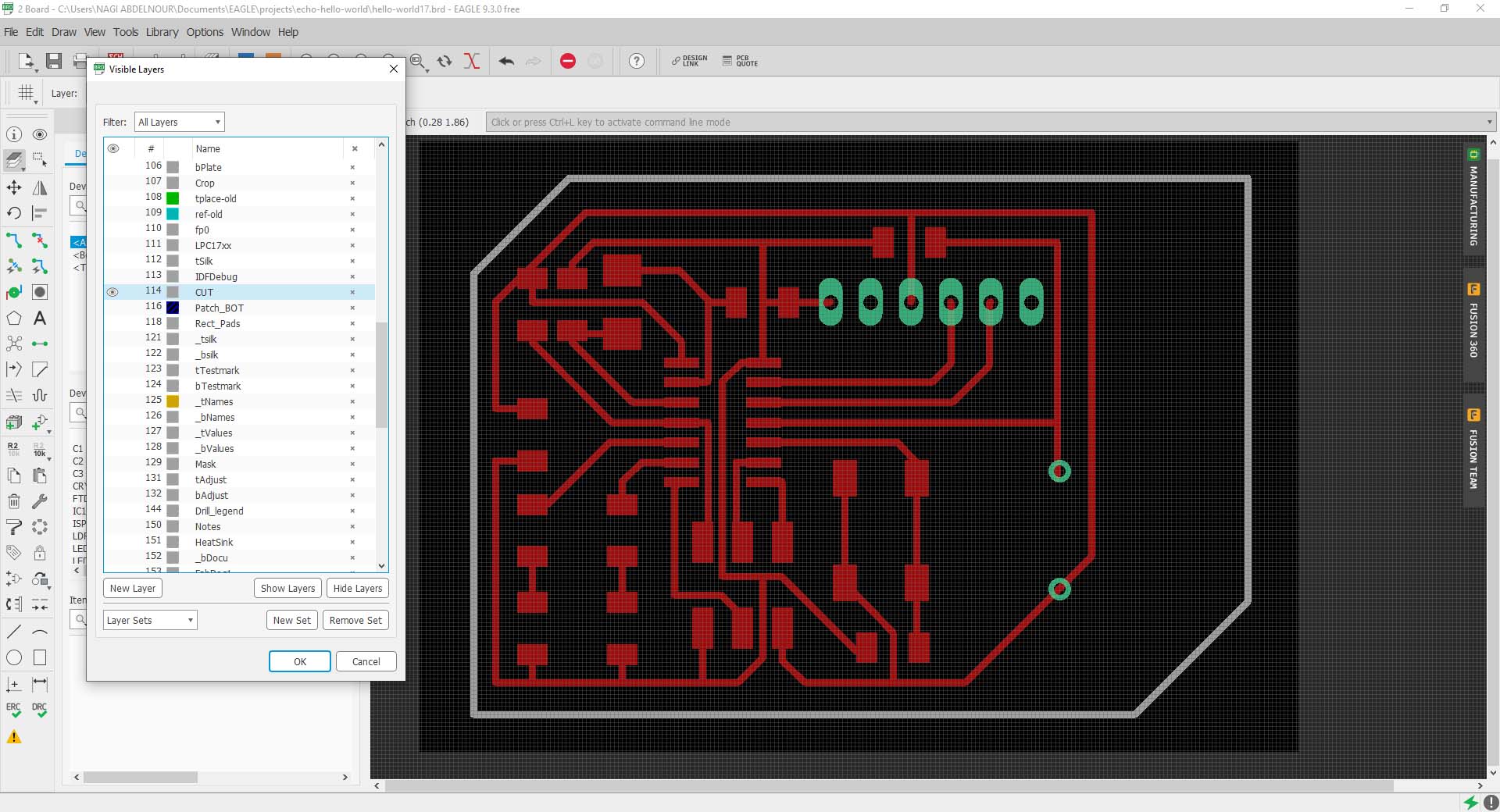Confirm with the OK button

click(300, 661)
